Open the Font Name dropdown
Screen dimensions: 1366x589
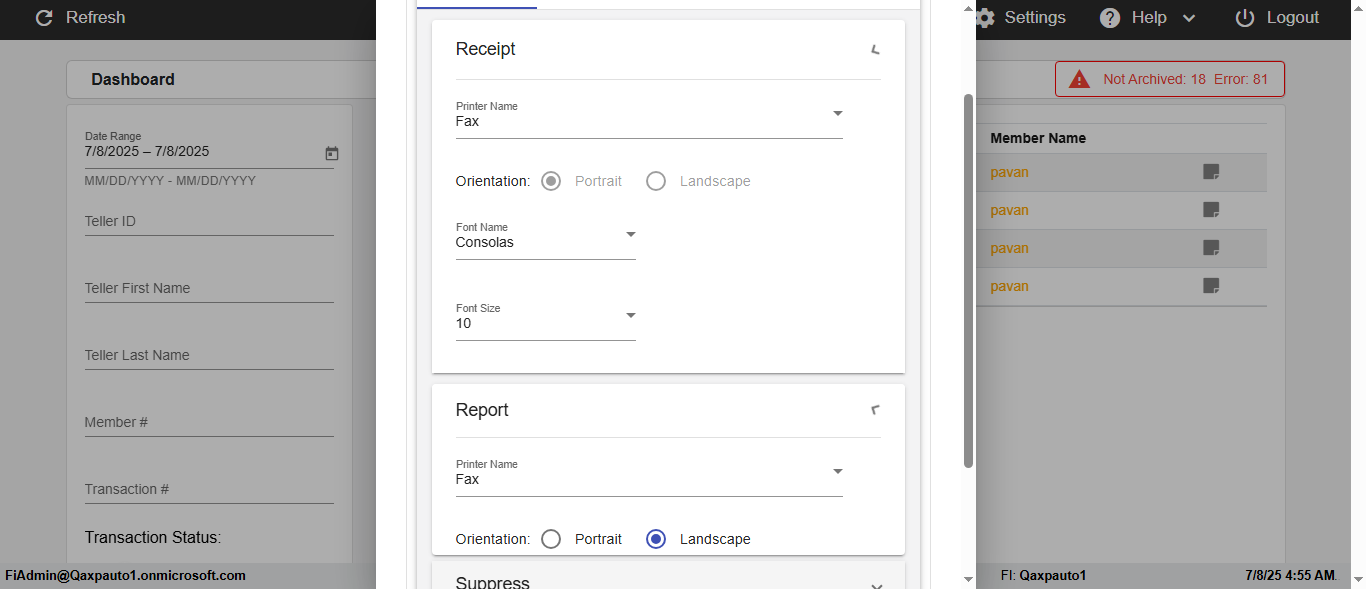[x=630, y=235]
